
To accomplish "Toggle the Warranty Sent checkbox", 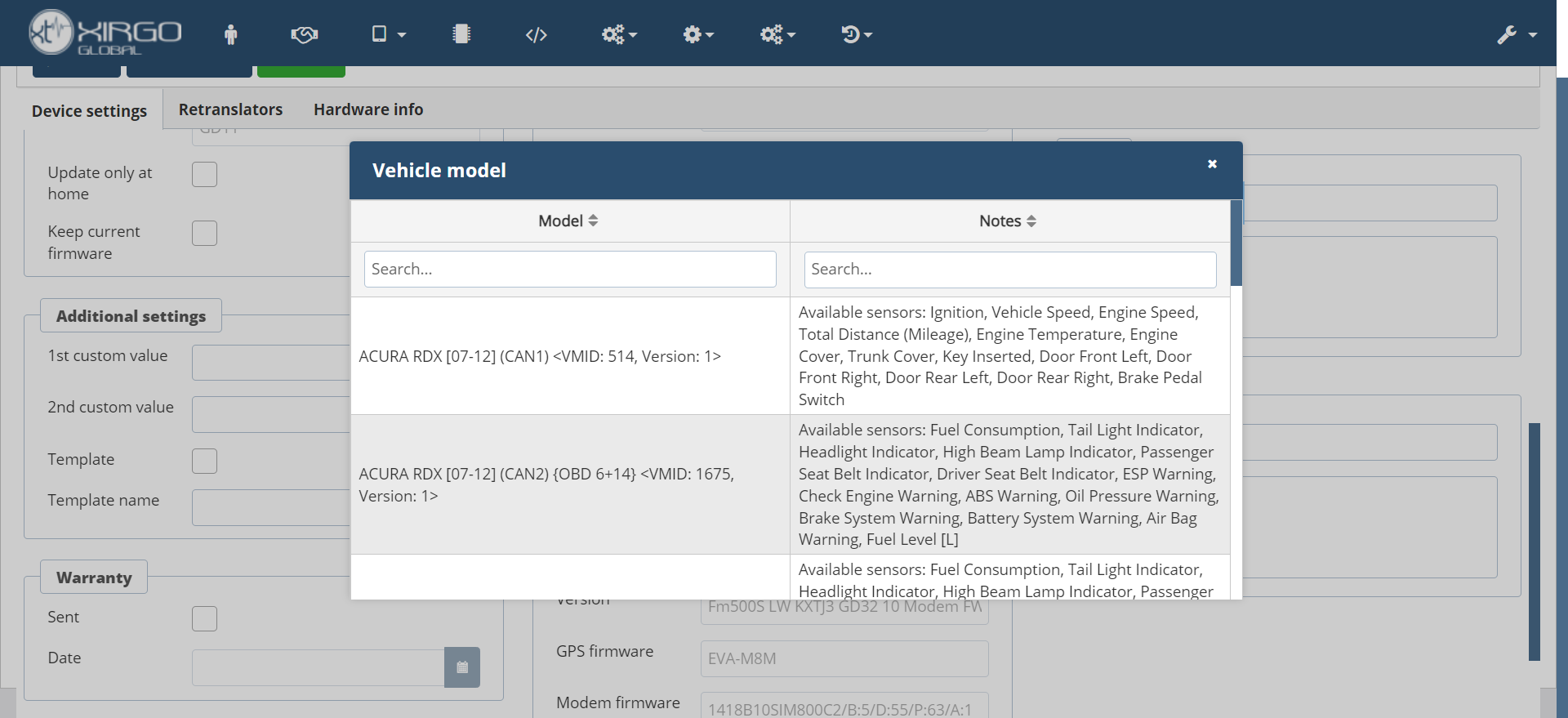I will [x=204, y=618].
